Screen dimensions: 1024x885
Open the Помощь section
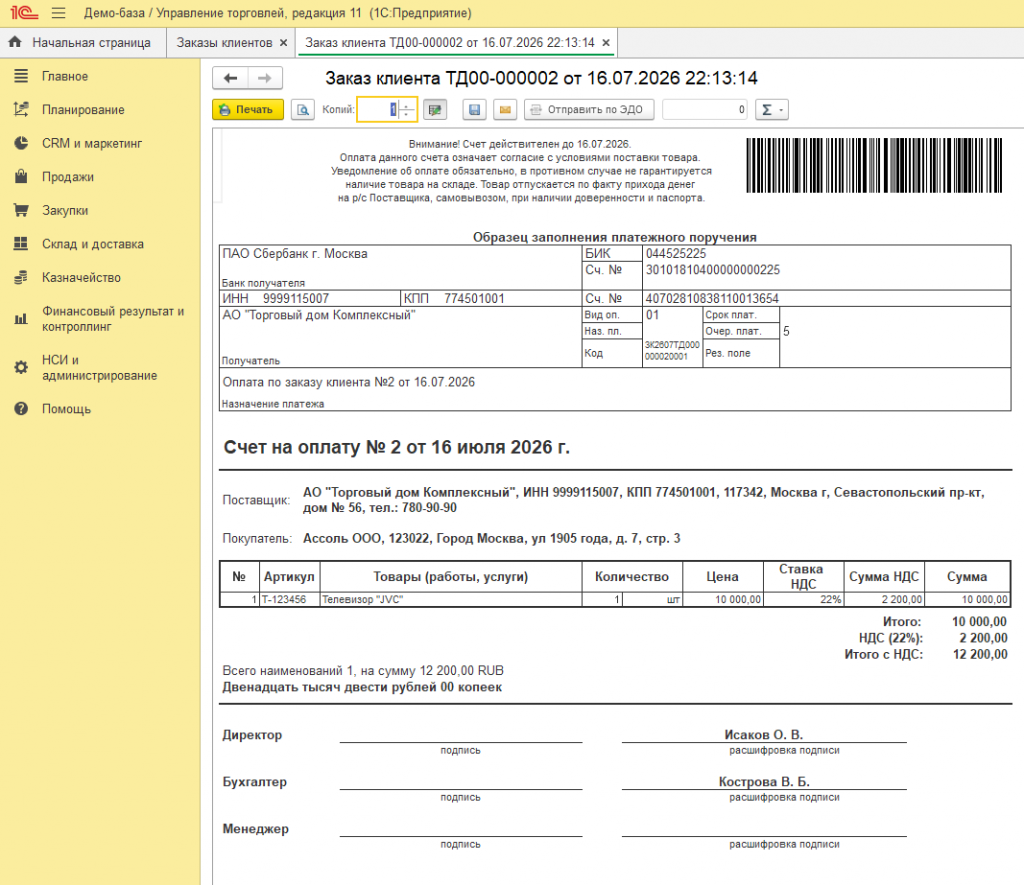(x=66, y=409)
